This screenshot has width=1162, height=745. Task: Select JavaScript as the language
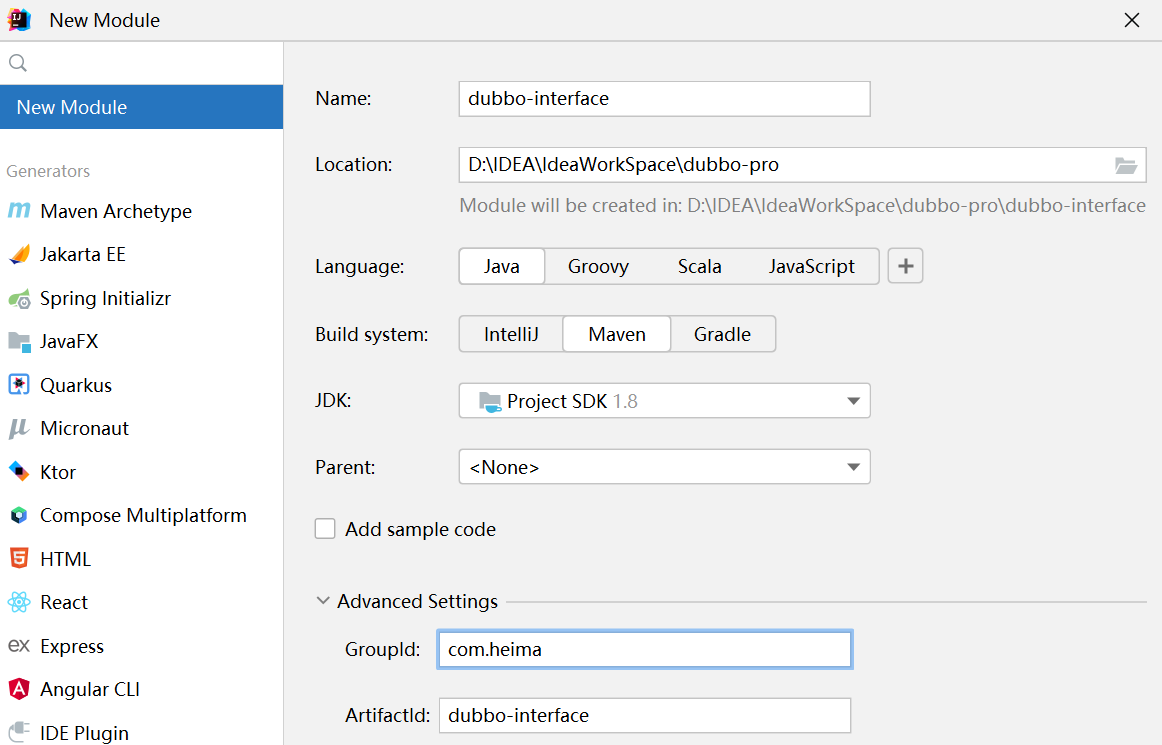(x=811, y=266)
